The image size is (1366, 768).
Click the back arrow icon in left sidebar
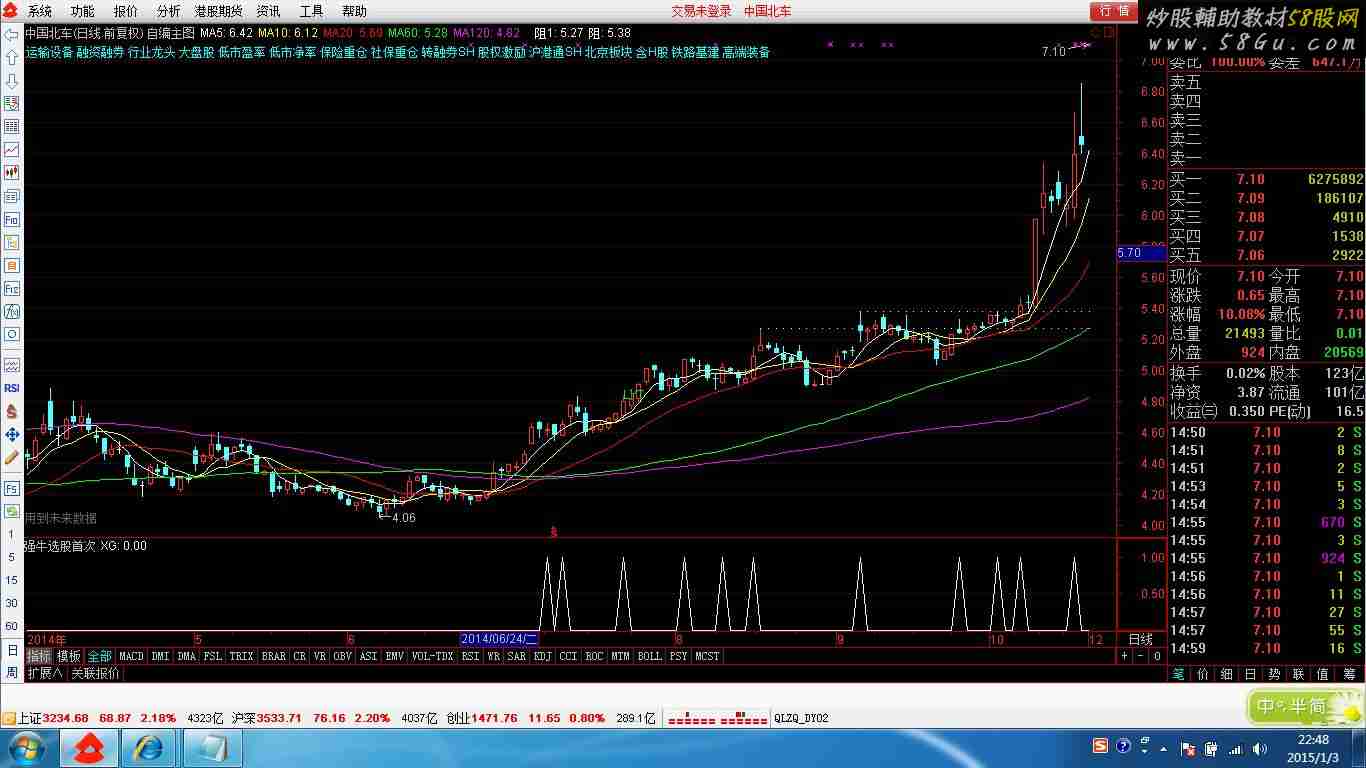coord(12,35)
